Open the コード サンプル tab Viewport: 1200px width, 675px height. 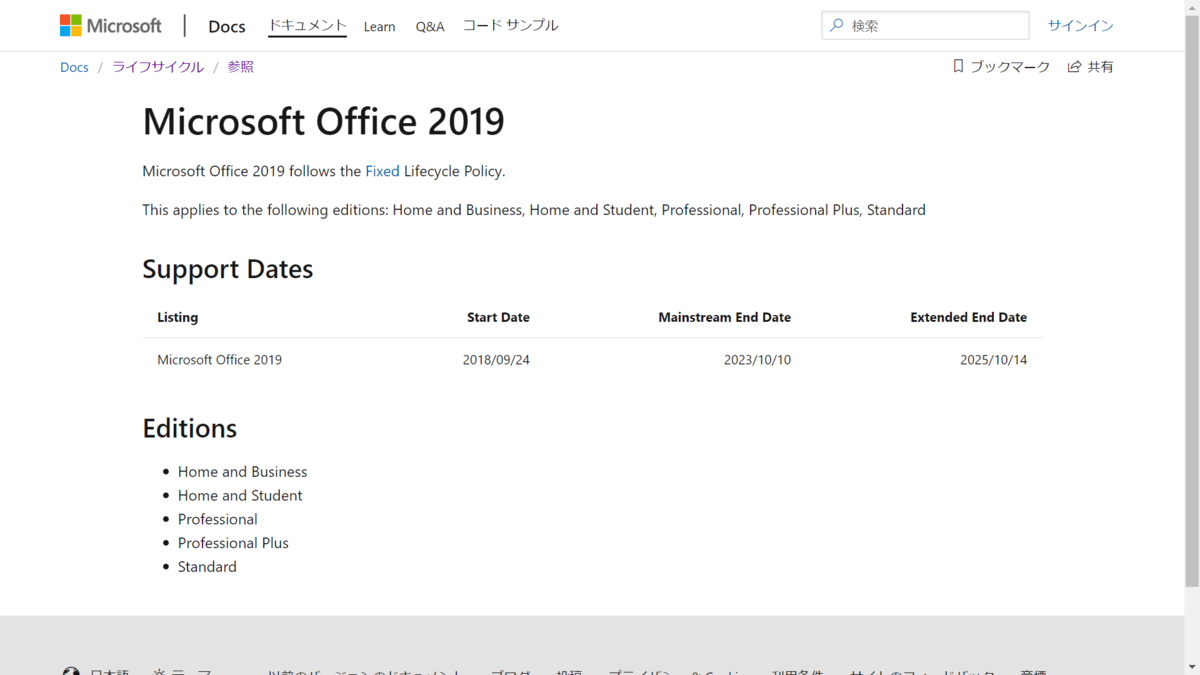pyautogui.click(x=510, y=26)
